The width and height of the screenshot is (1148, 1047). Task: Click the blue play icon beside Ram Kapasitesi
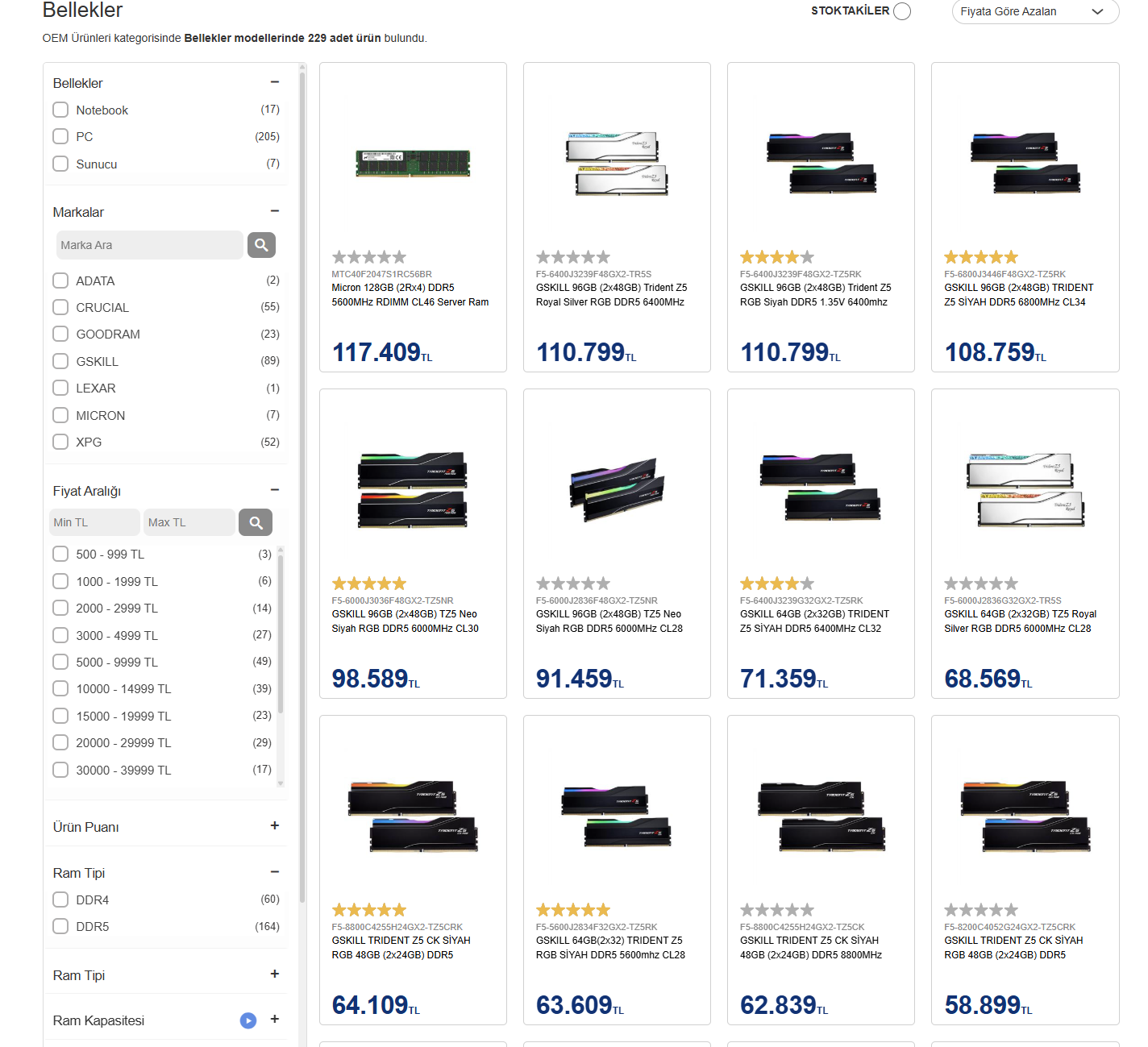click(248, 1020)
